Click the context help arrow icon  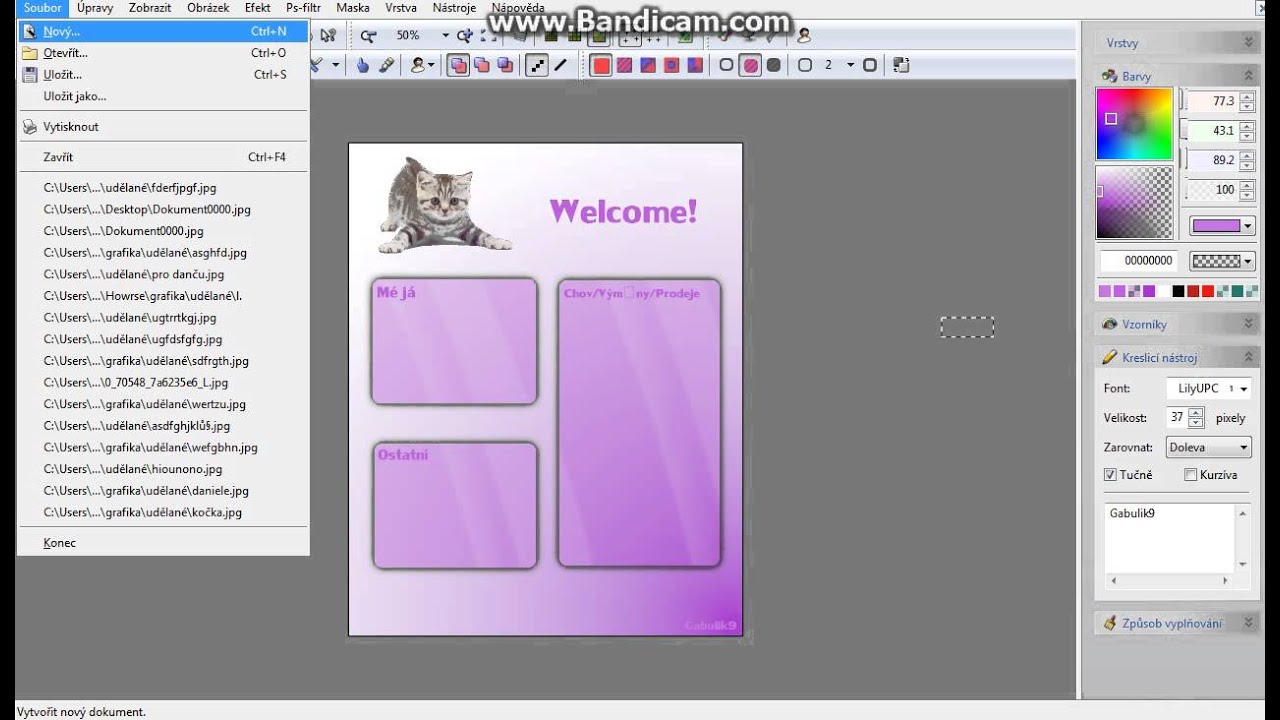tap(329, 35)
